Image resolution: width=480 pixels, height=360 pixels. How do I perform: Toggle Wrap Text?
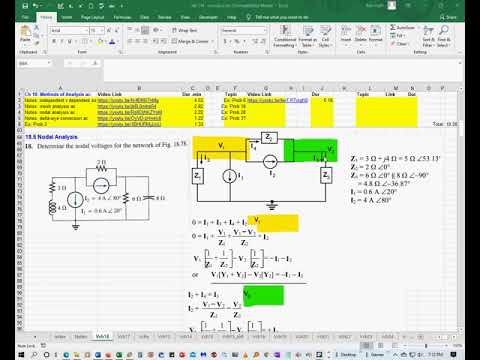pyautogui.click(x=184, y=30)
